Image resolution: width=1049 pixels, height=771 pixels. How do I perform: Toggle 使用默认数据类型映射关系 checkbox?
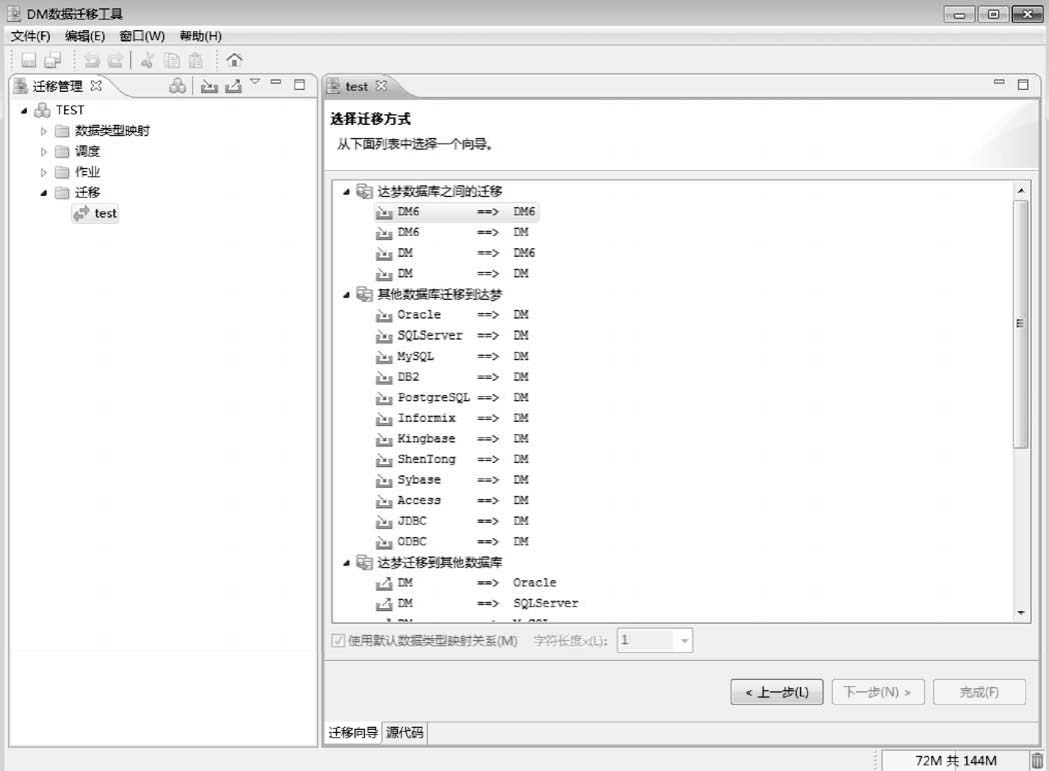(x=338, y=641)
